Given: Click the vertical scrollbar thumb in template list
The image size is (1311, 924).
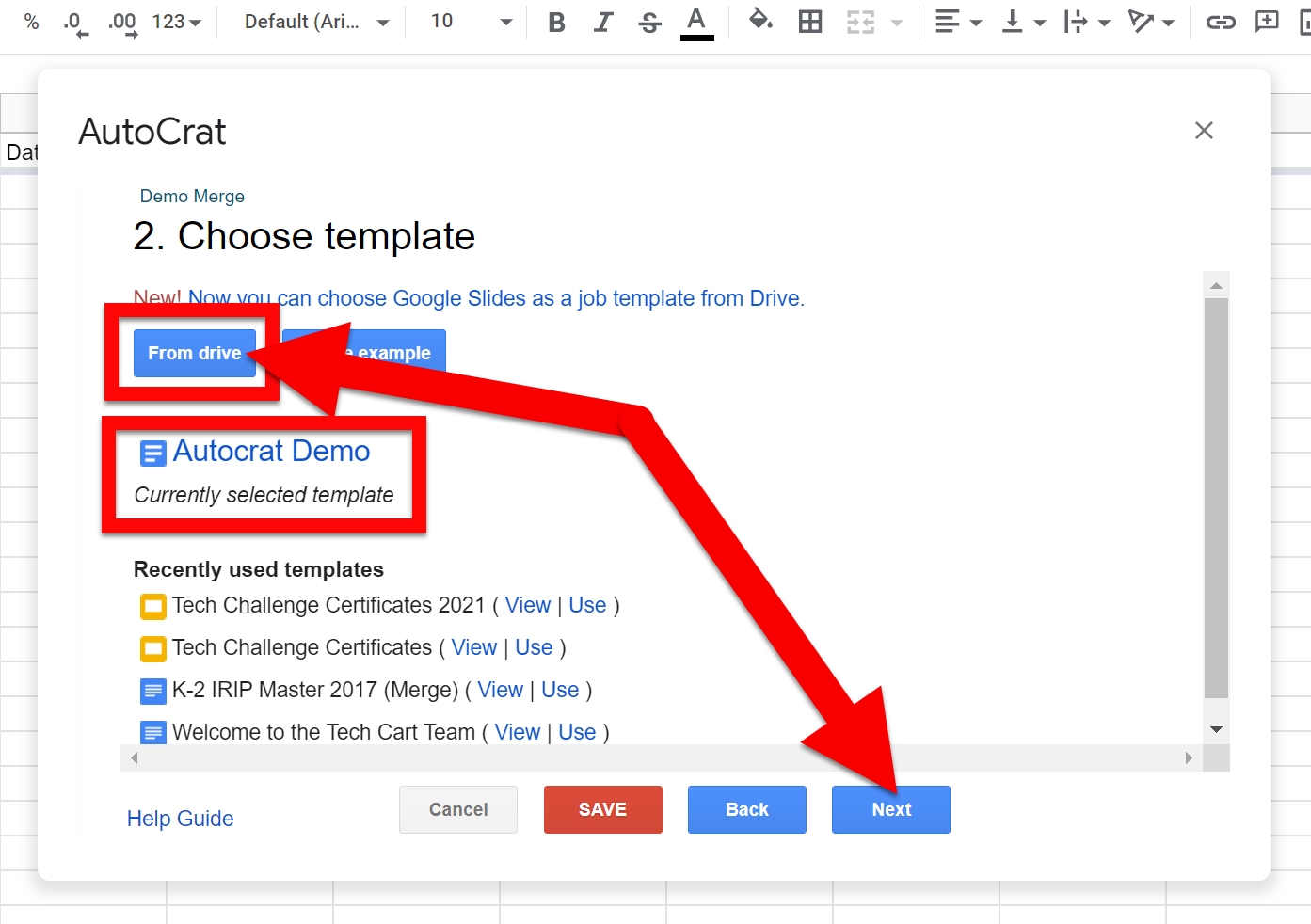Looking at the screenshot, I should 1217,499.
